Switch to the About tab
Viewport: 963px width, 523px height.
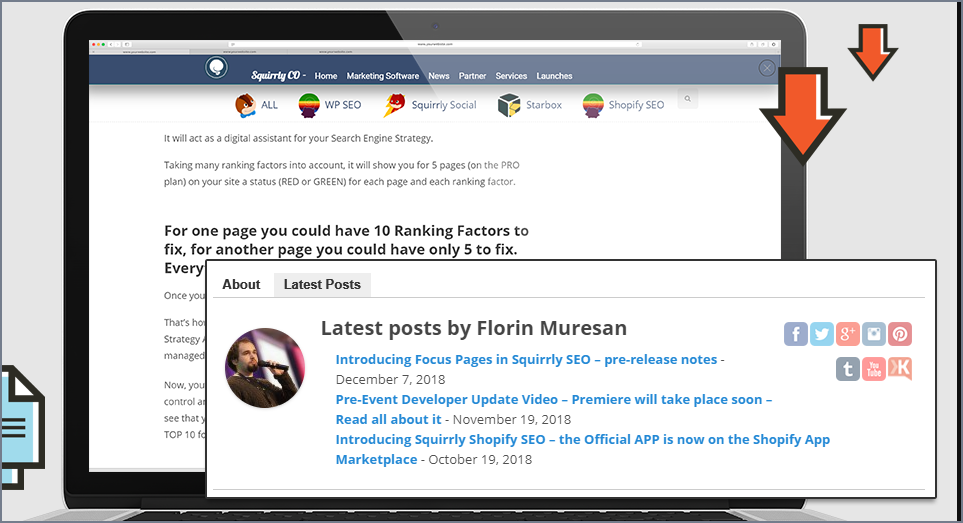(x=241, y=285)
